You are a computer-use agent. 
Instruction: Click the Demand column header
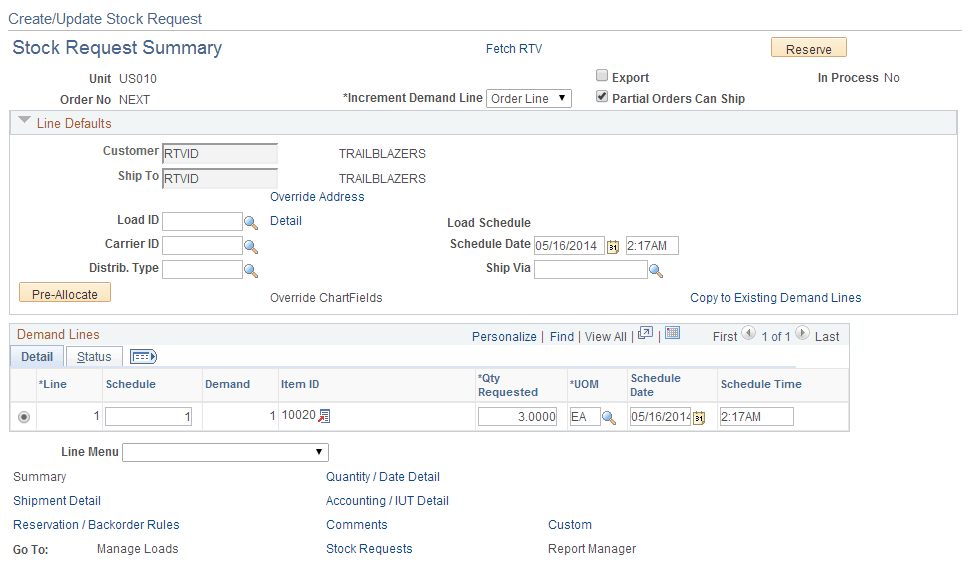[227, 384]
